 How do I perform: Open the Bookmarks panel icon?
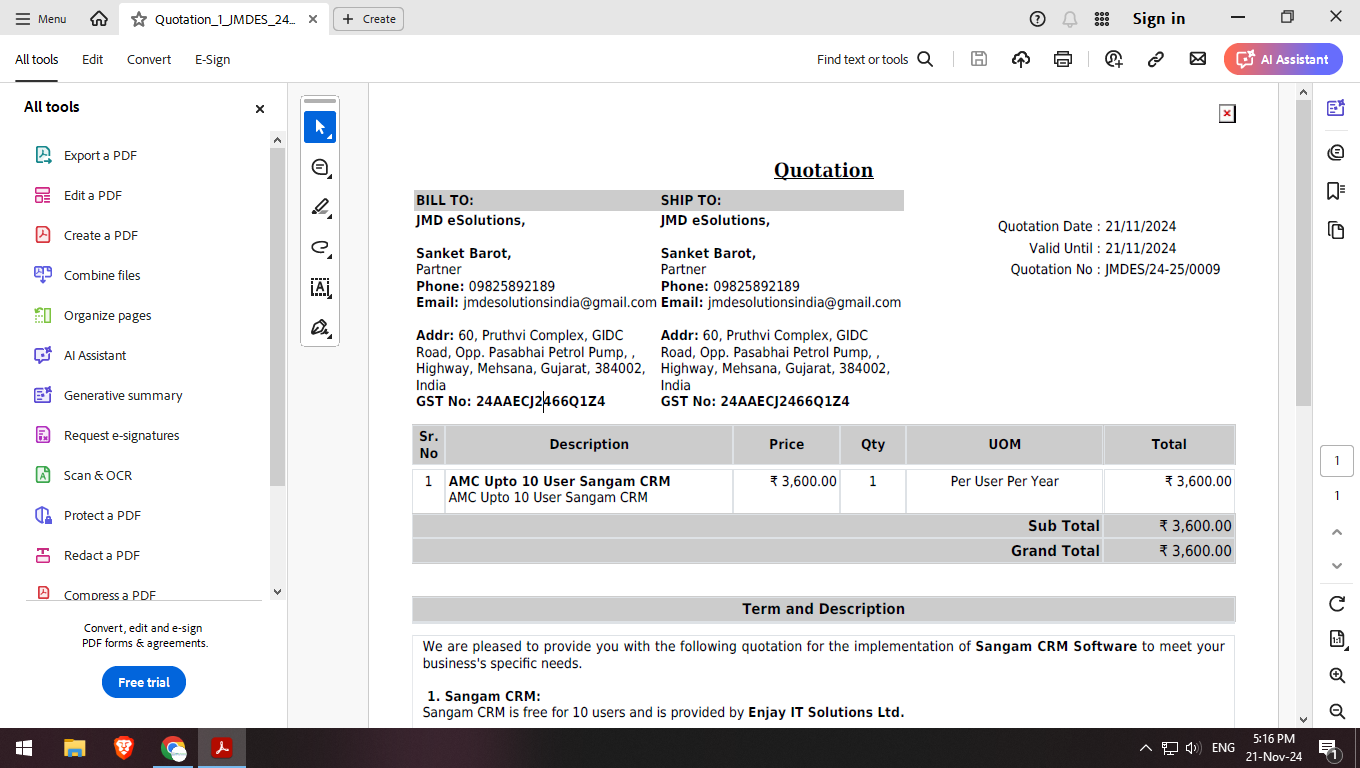pos(1336,191)
